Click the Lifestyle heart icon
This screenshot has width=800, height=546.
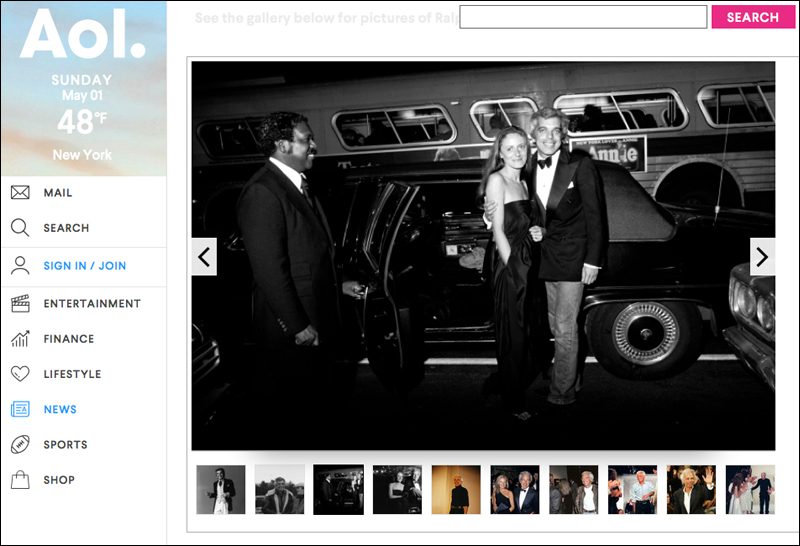[x=20, y=374]
